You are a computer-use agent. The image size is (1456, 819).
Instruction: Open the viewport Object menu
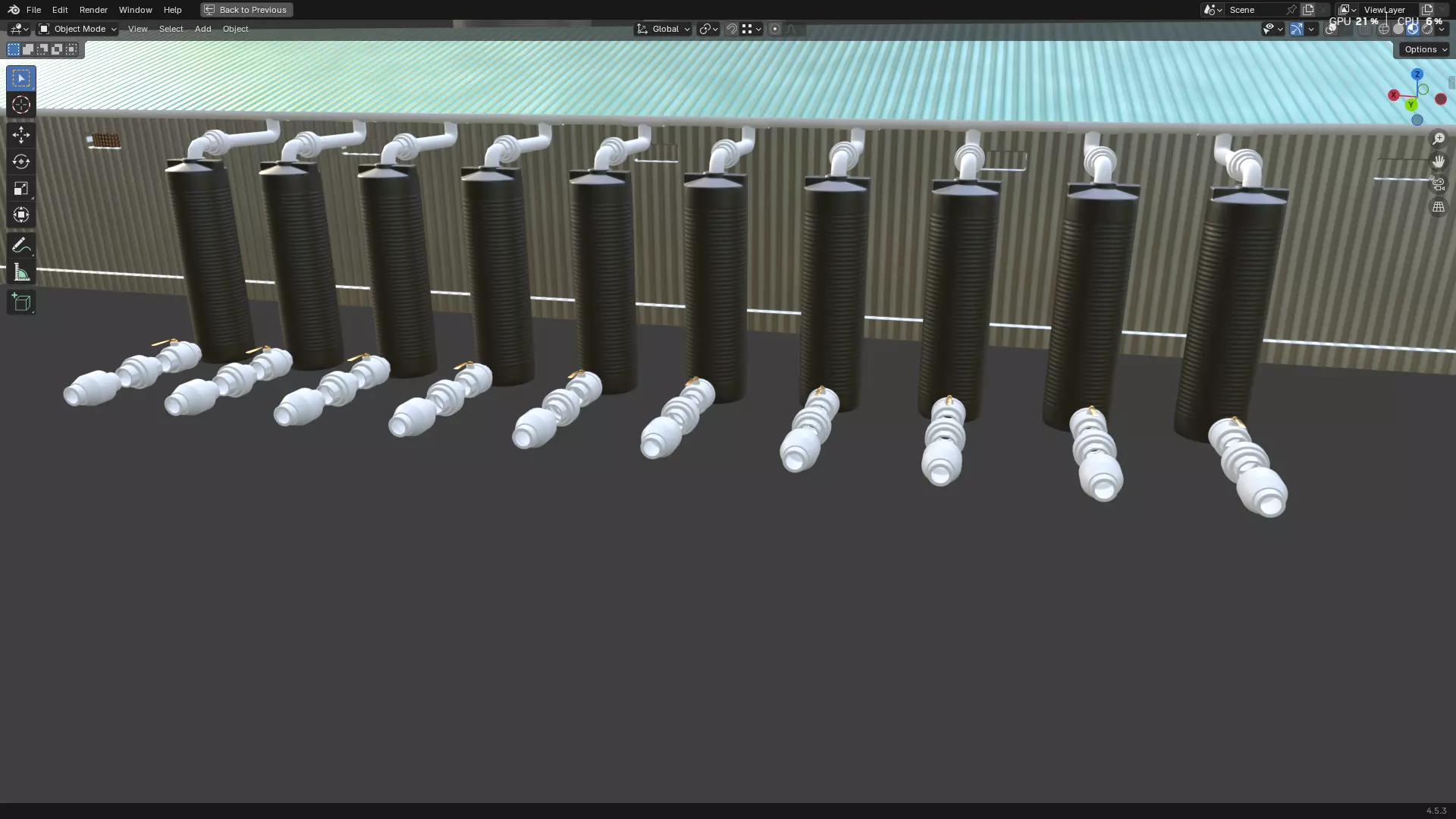point(235,29)
